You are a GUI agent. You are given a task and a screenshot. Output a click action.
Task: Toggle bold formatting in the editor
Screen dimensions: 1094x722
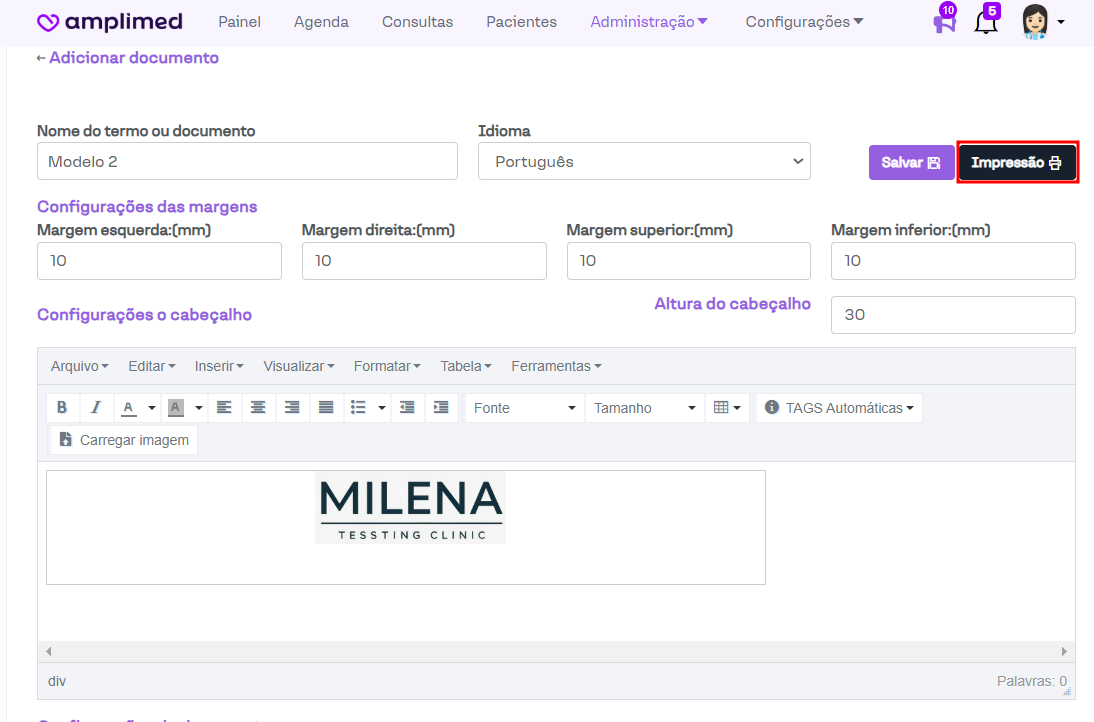click(x=62, y=408)
